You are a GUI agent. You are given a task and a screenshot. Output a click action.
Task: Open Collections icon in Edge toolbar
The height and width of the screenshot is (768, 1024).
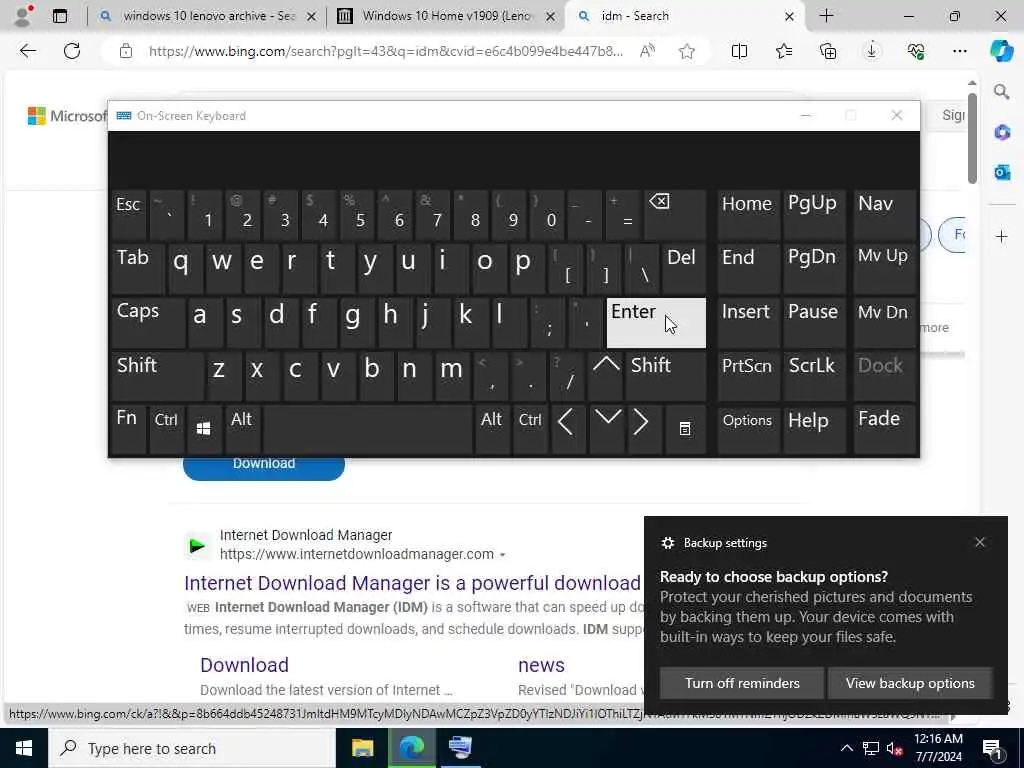[827, 51]
